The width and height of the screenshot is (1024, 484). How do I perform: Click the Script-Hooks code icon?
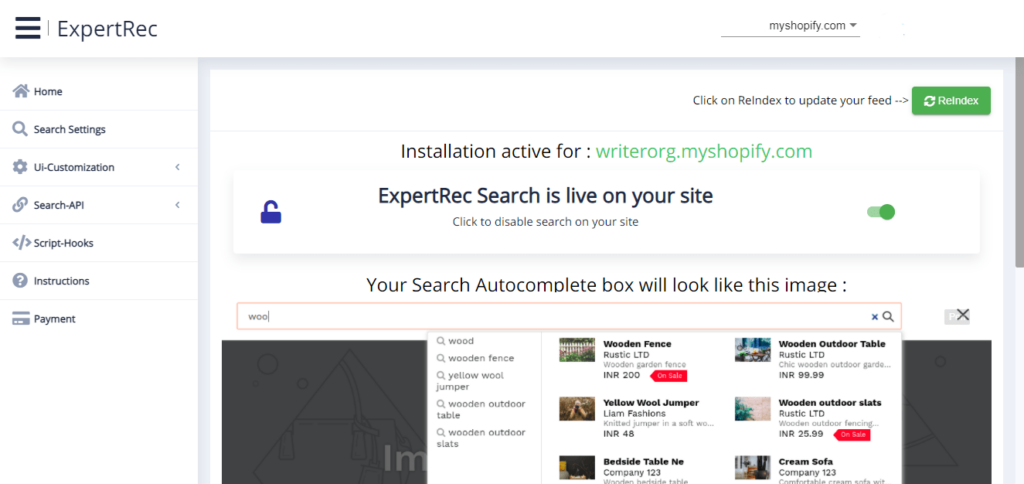(22, 243)
